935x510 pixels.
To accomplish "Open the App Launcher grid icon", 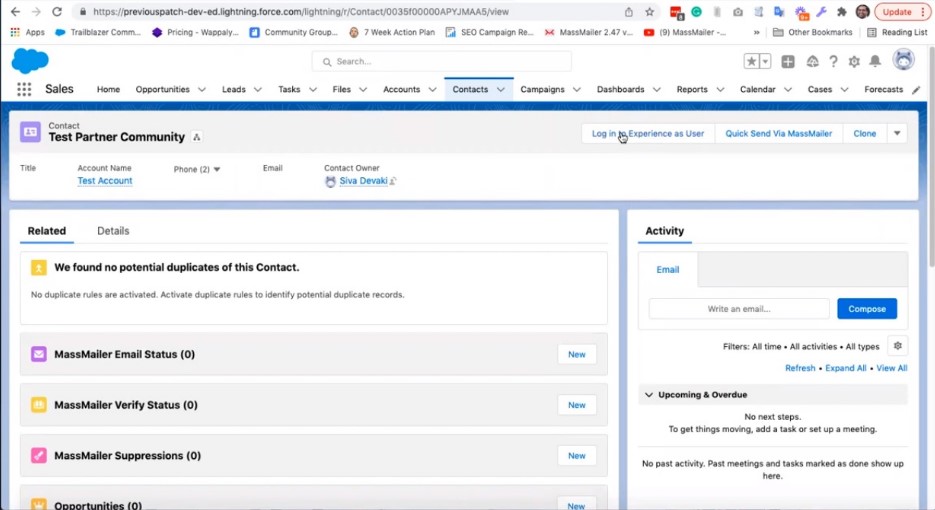I will point(24,89).
